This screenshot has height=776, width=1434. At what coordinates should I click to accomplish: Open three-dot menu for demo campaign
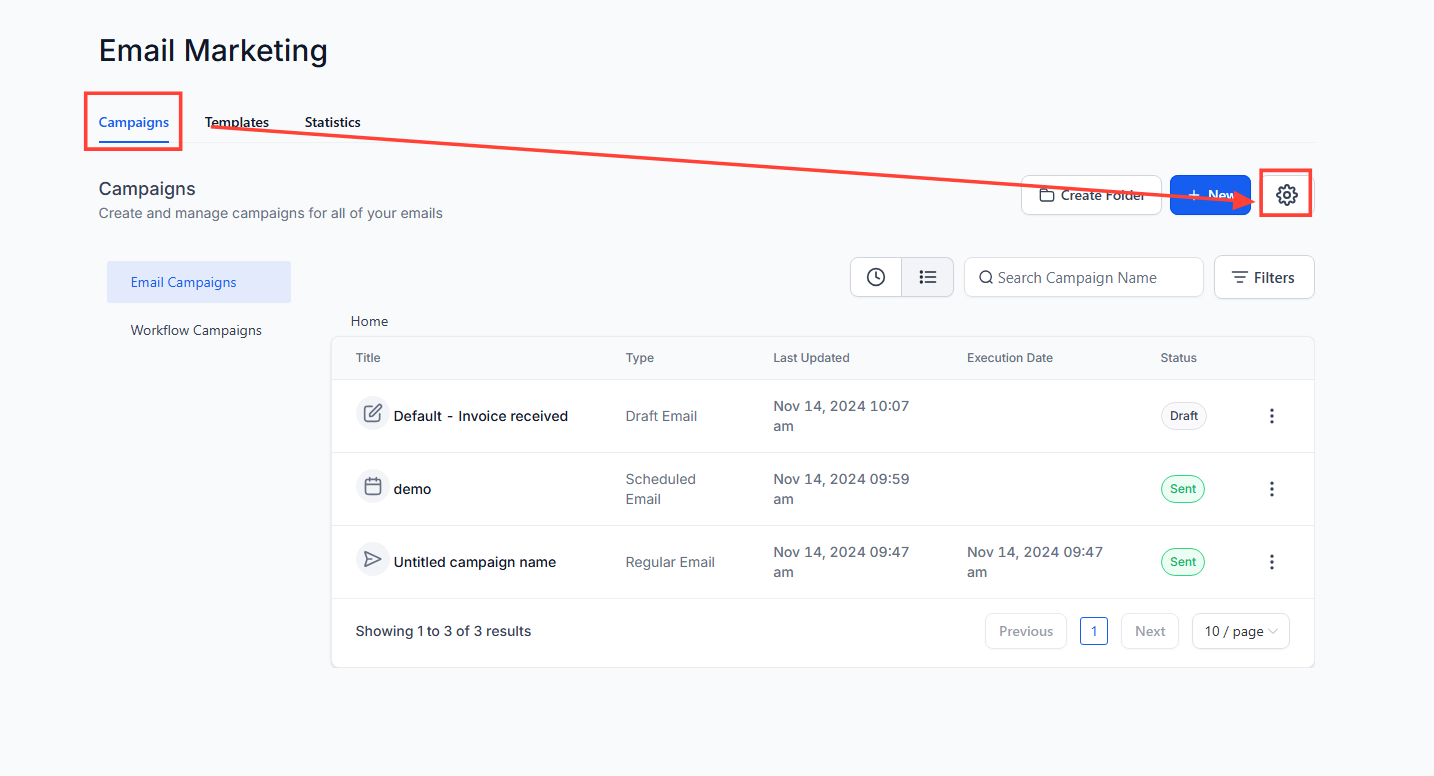[x=1271, y=489]
